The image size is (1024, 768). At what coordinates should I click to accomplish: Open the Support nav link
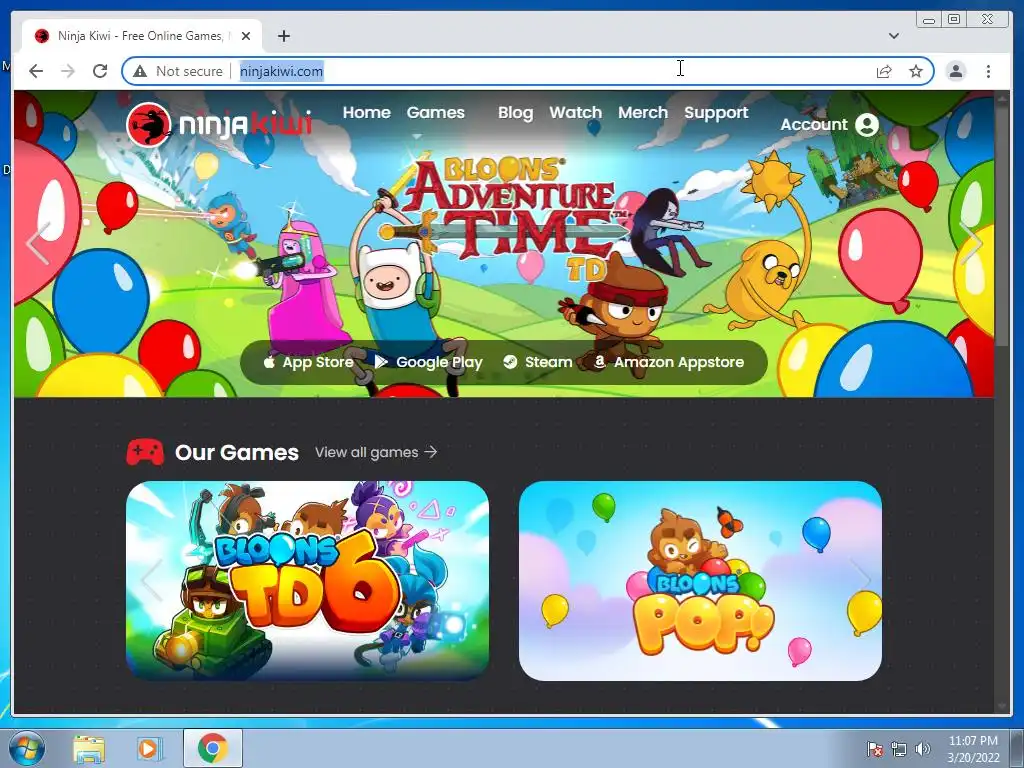[x=716, y=112]
